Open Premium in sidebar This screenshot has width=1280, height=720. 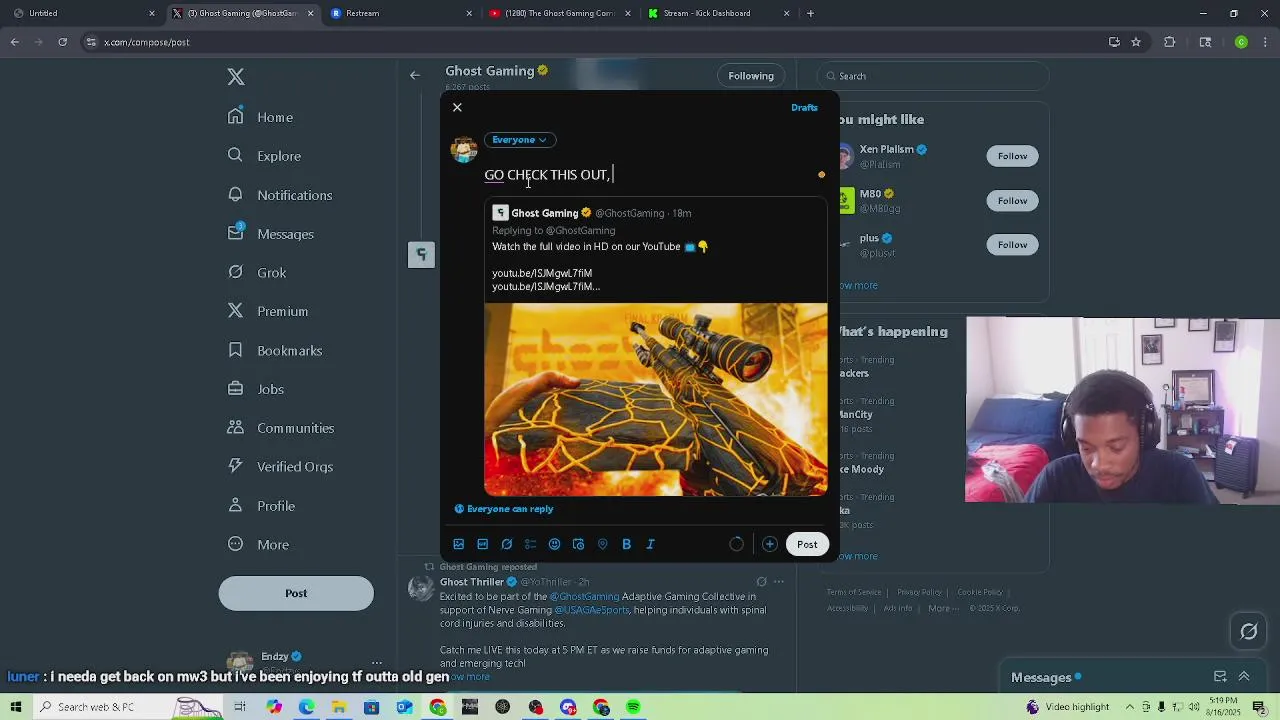(x=268, y=311)
